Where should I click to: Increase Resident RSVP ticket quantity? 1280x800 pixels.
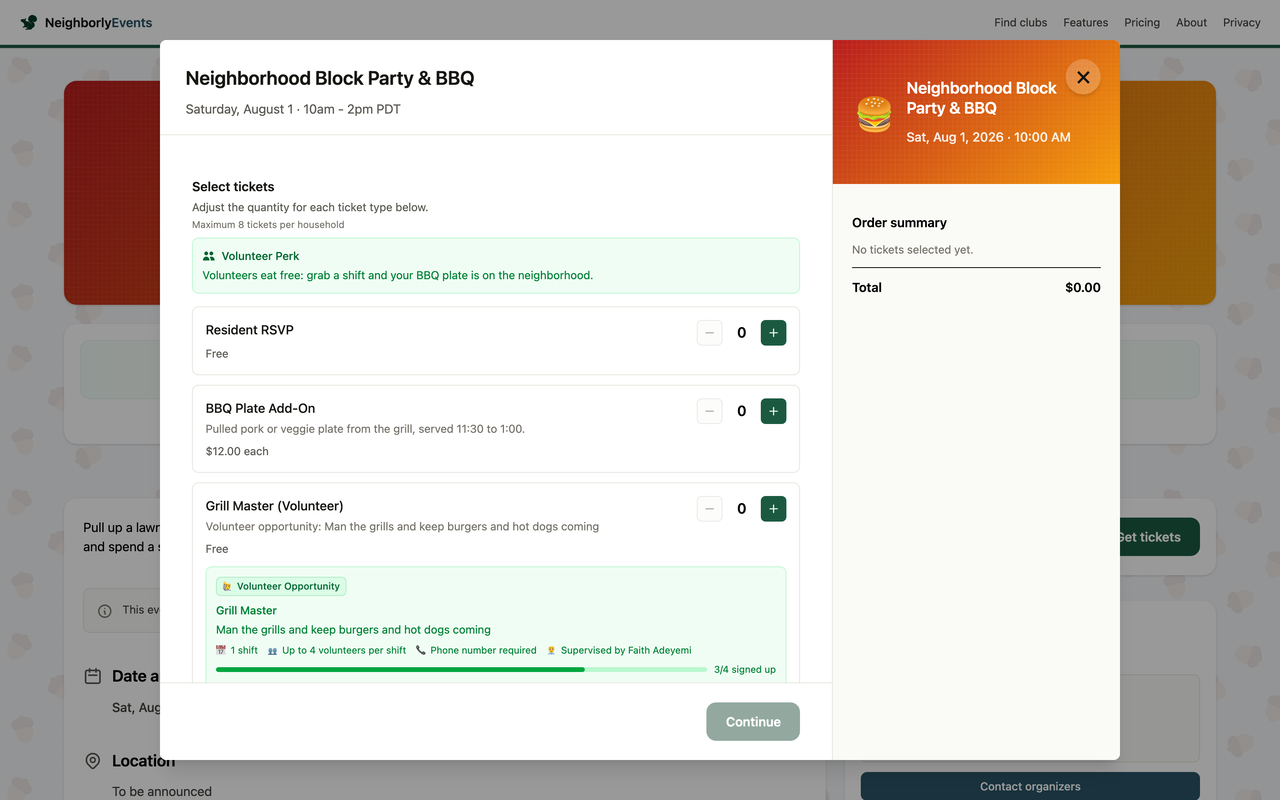[773, 333]
